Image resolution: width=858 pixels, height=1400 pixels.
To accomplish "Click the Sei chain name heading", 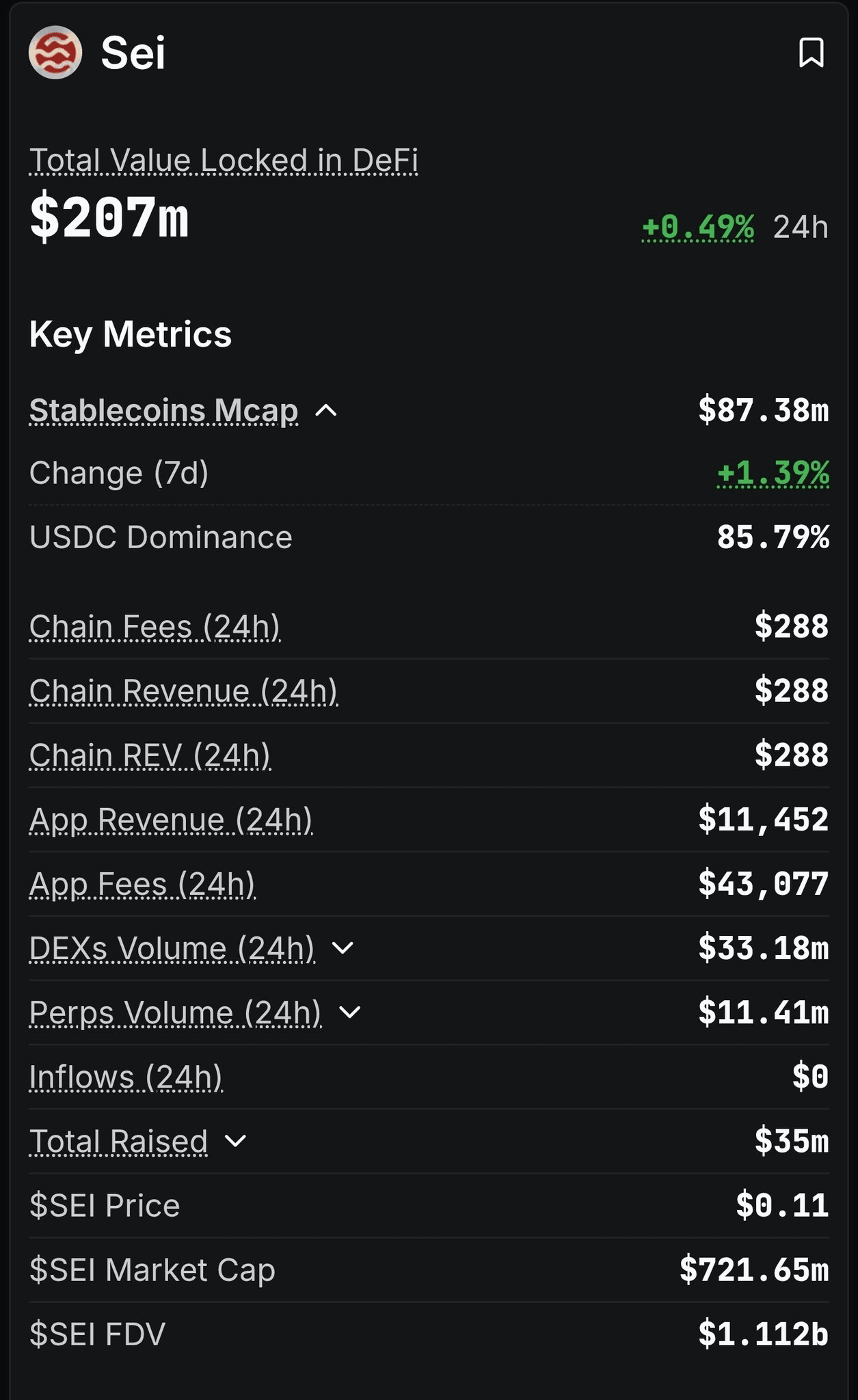I will (x=133, y=53).
